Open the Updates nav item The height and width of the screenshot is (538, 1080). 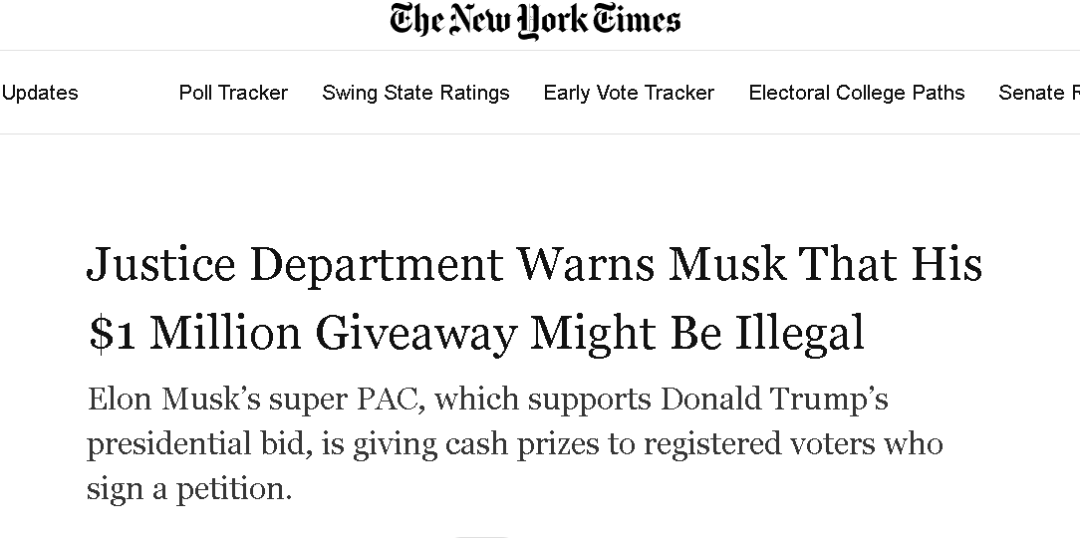point(40,93)
